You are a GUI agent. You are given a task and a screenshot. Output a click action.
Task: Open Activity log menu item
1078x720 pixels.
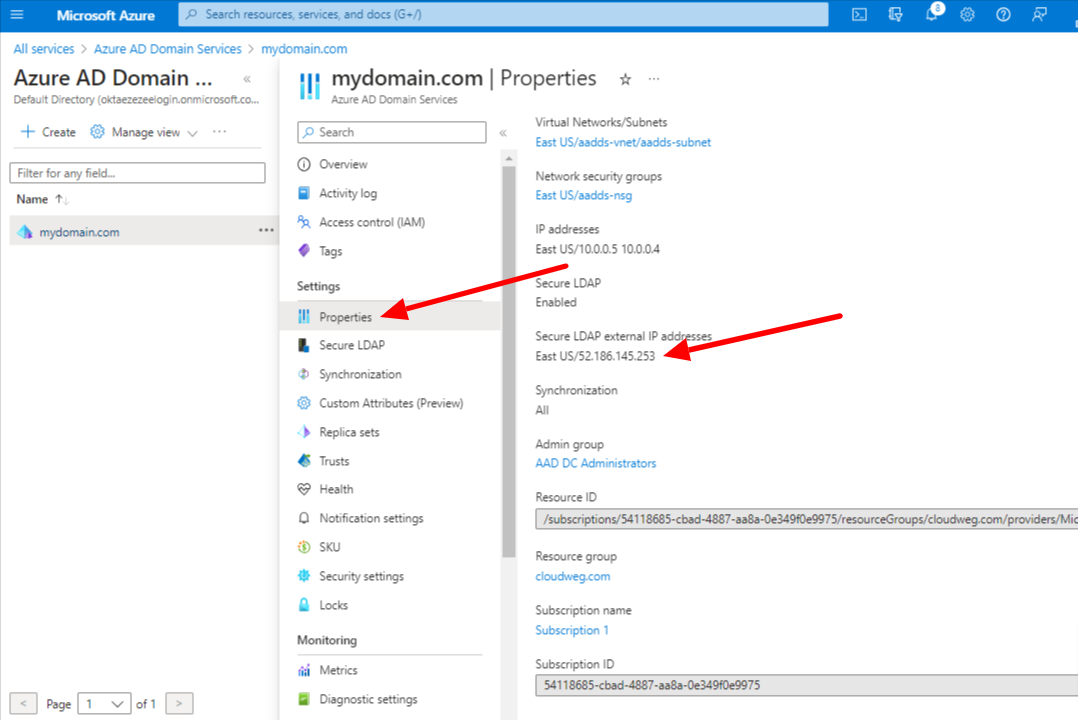[x=348, y=193]
